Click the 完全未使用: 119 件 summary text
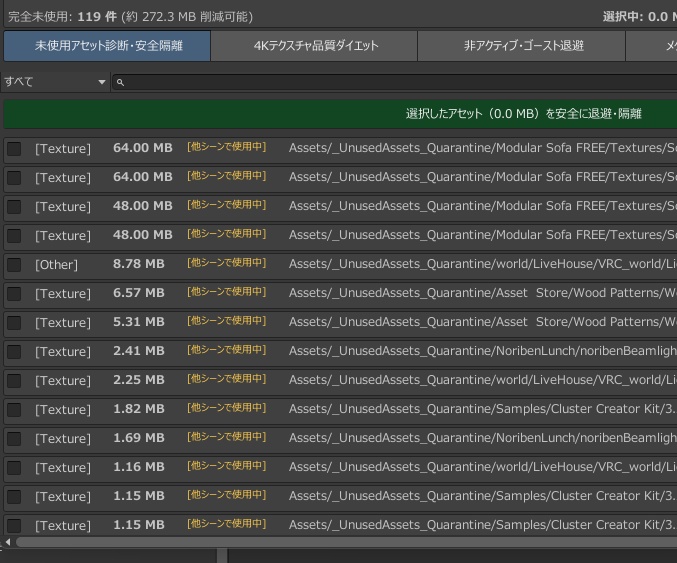Image resolution: width=677 pixels, height=563 pixels. coord(130,17)
